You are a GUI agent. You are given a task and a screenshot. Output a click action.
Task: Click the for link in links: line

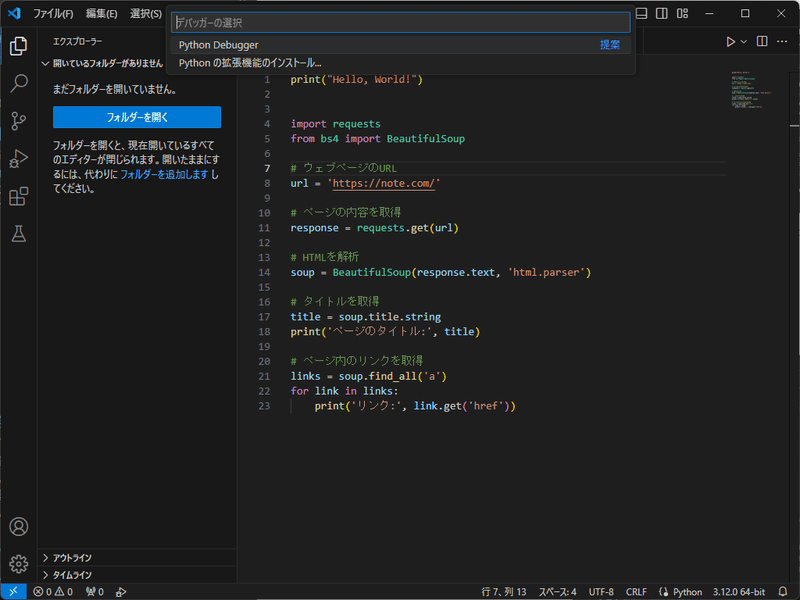pos(344,391)
